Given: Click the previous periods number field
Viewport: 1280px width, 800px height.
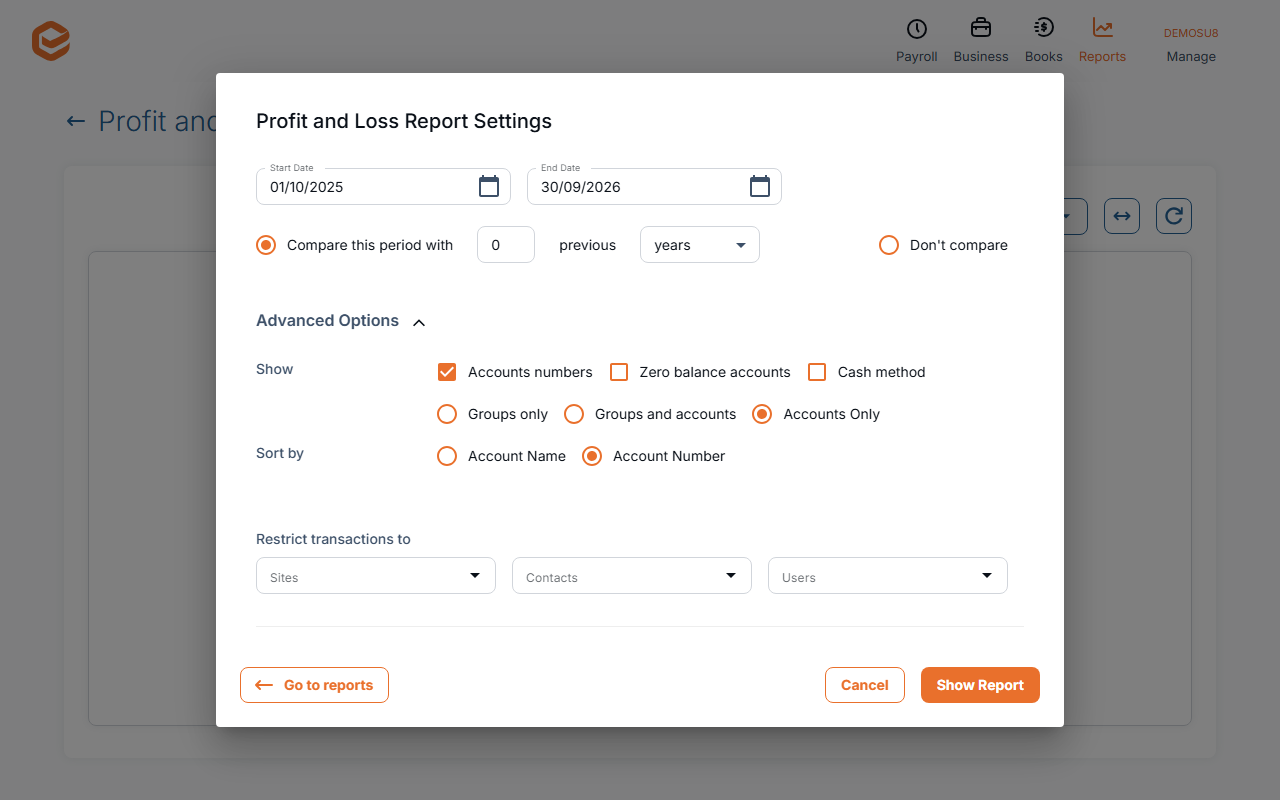Looking at the screenshot, I should [x=506, y=245].
